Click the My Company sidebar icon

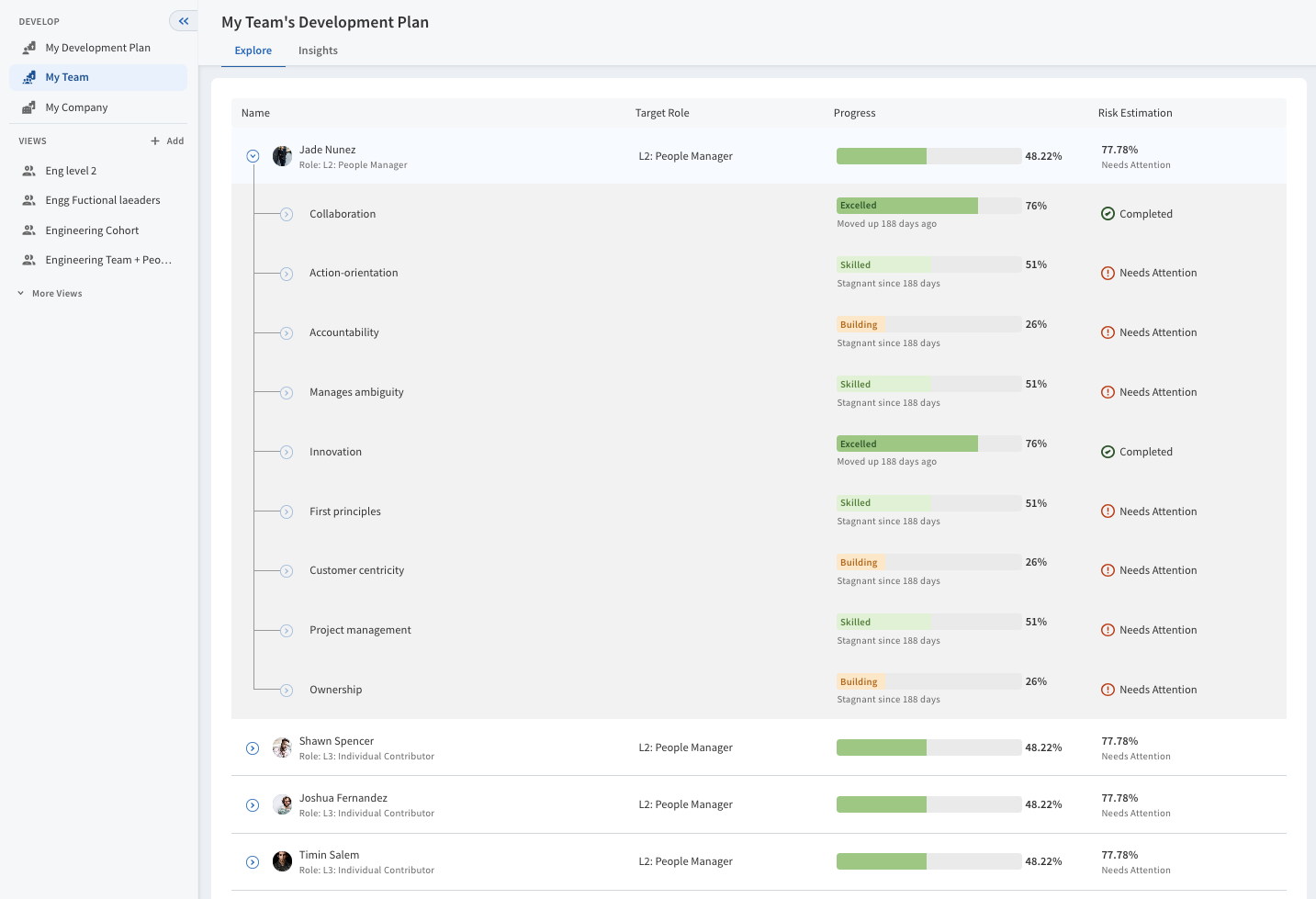(28, 107)
